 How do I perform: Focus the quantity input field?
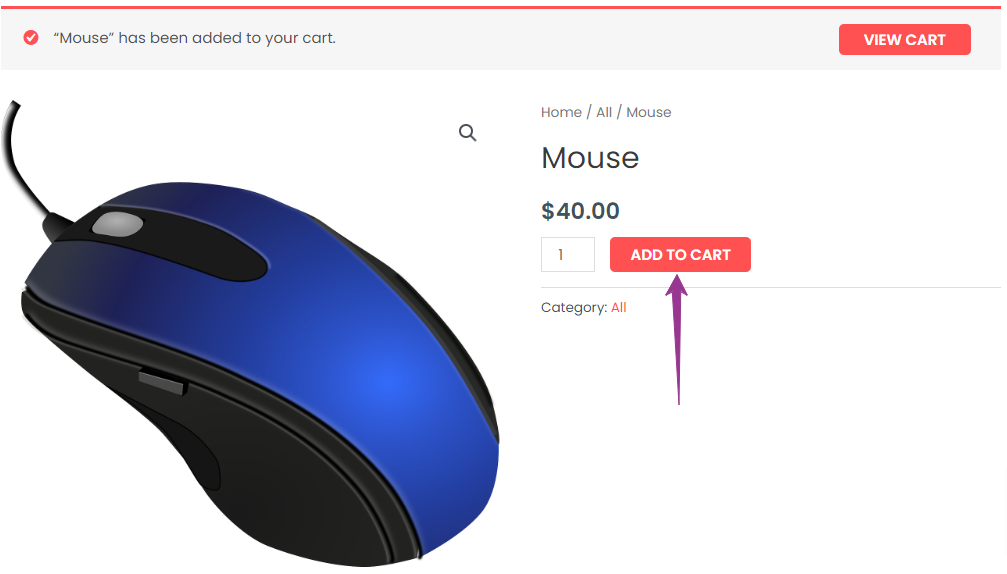coord(568,255)
